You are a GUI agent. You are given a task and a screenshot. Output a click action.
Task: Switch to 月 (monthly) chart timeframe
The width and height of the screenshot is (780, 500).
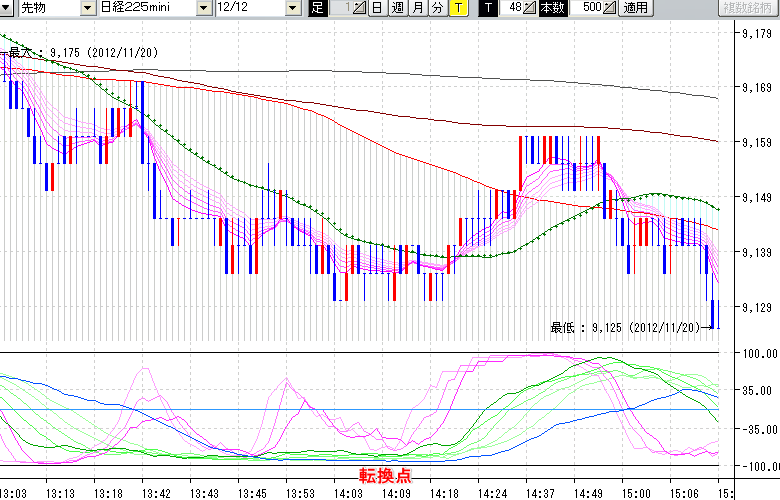point(417,8)
